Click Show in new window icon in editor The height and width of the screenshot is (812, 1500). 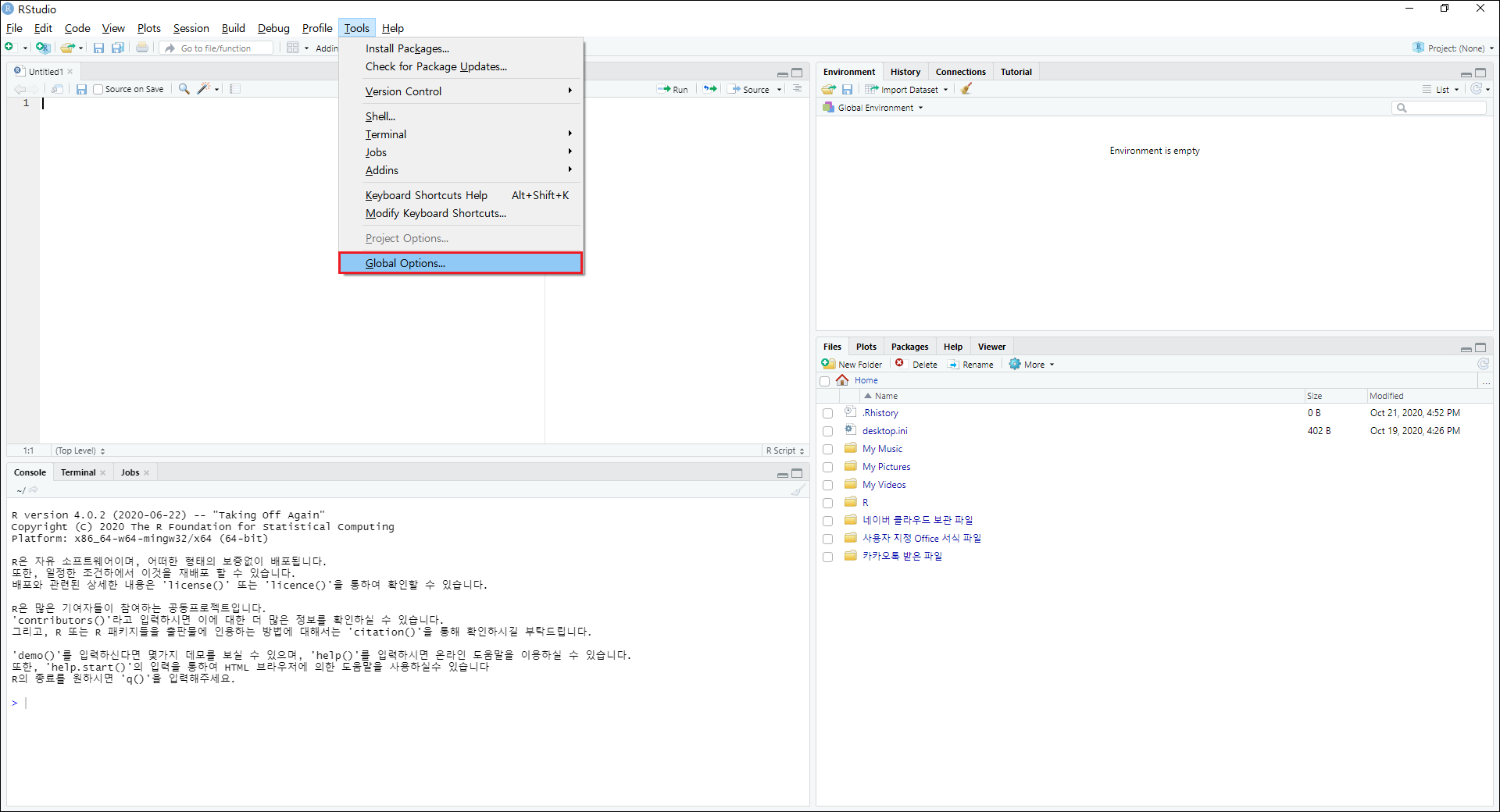click(57, 89)
